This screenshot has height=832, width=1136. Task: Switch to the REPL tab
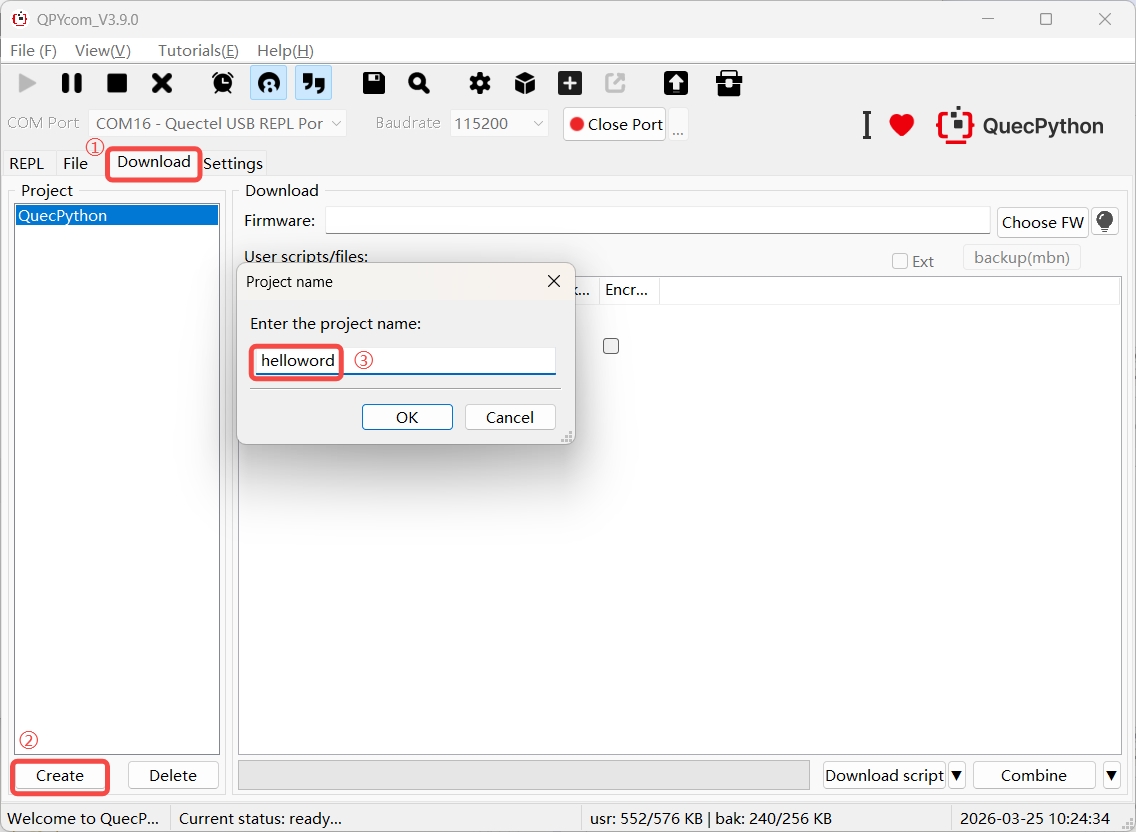(x=27, y=163)
